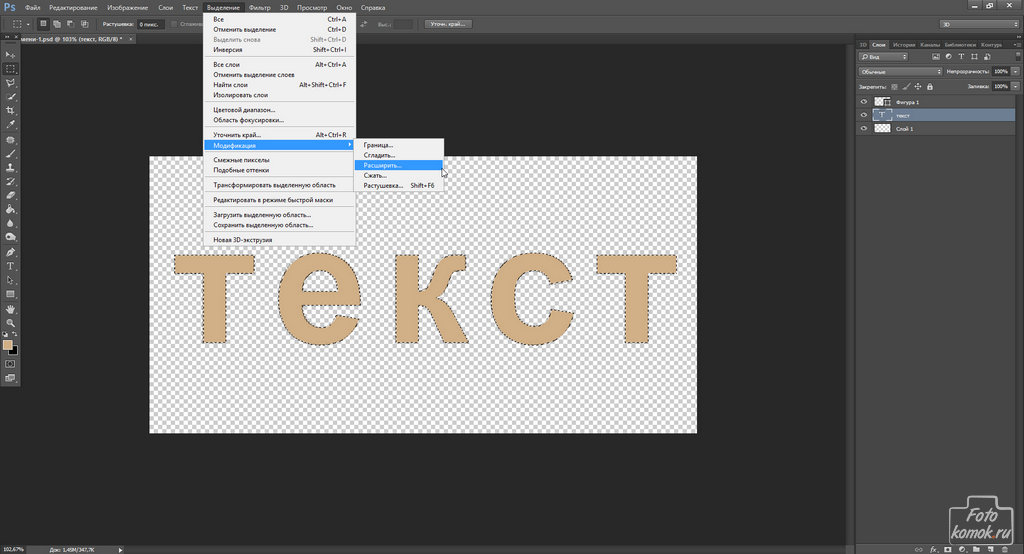Select the Zoom tool
The height and width of the screenshot is (554, 1024).
tap(11, 323)
